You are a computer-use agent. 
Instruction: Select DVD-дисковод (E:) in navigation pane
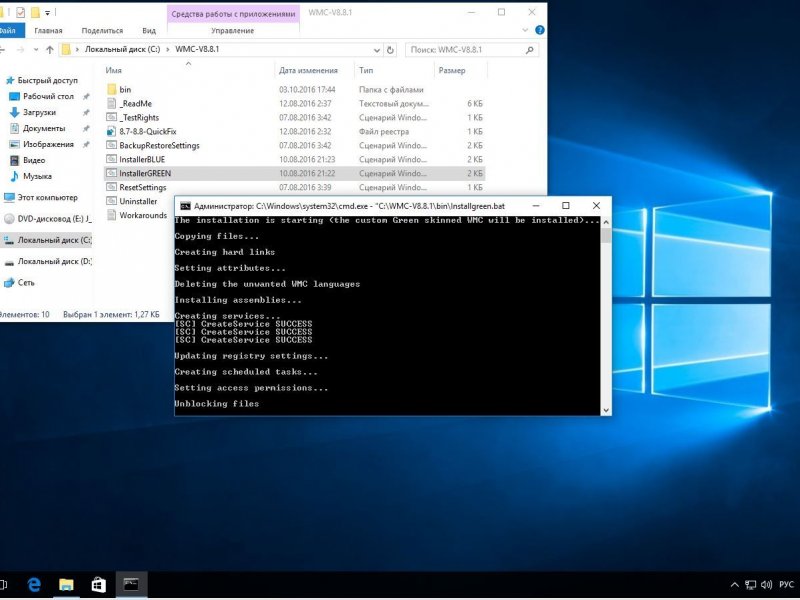[54, 219]
